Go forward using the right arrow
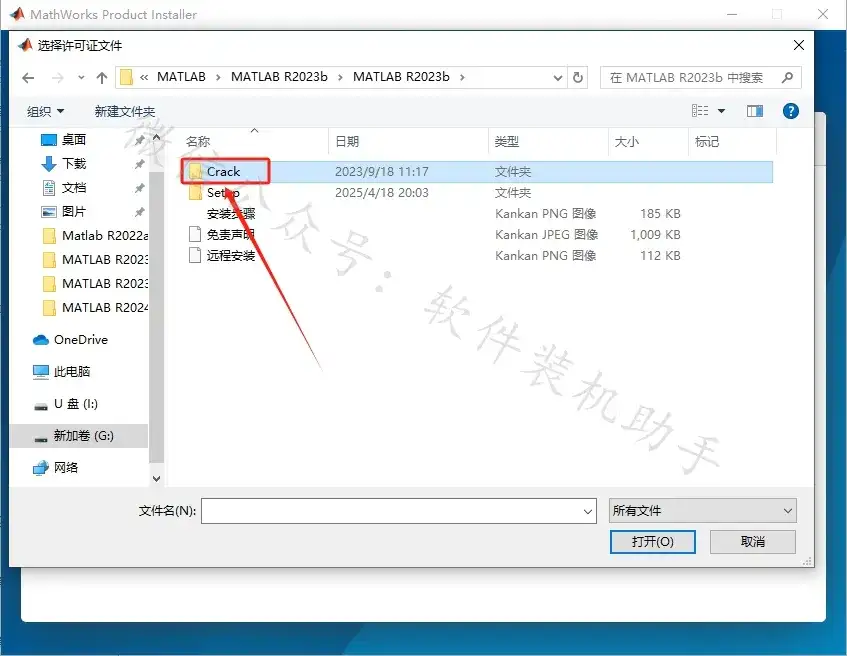The width and height of the screenshot is (847, 656). point(57,78)
